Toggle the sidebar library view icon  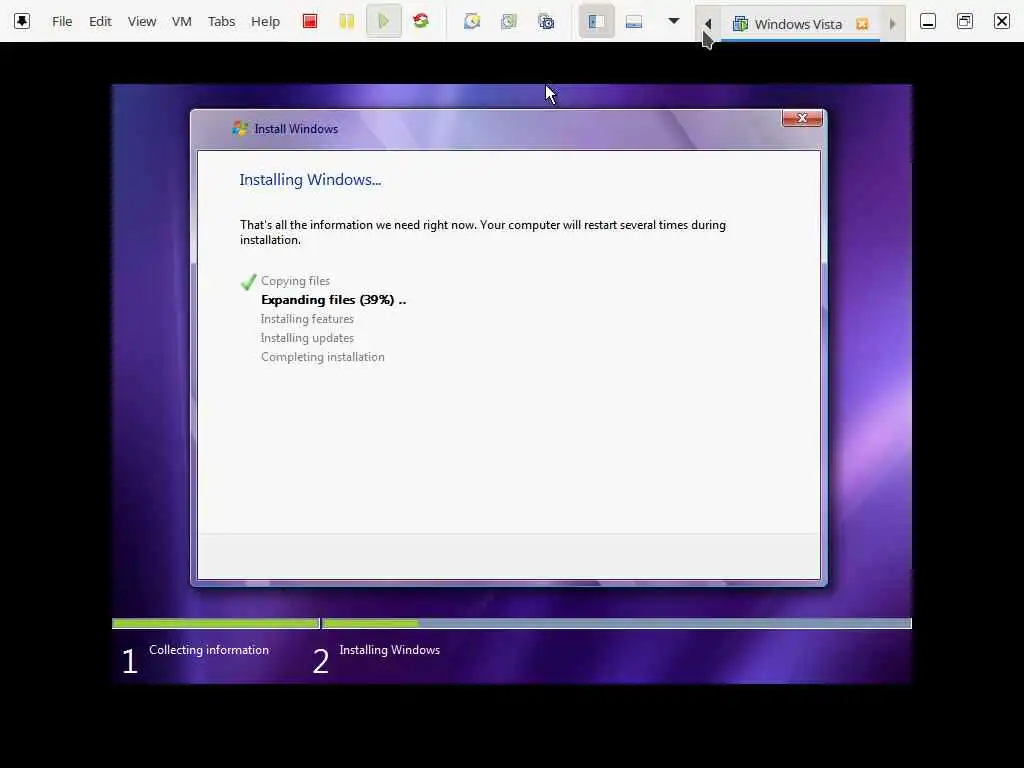pyautogui.click(x=596, y=22)
